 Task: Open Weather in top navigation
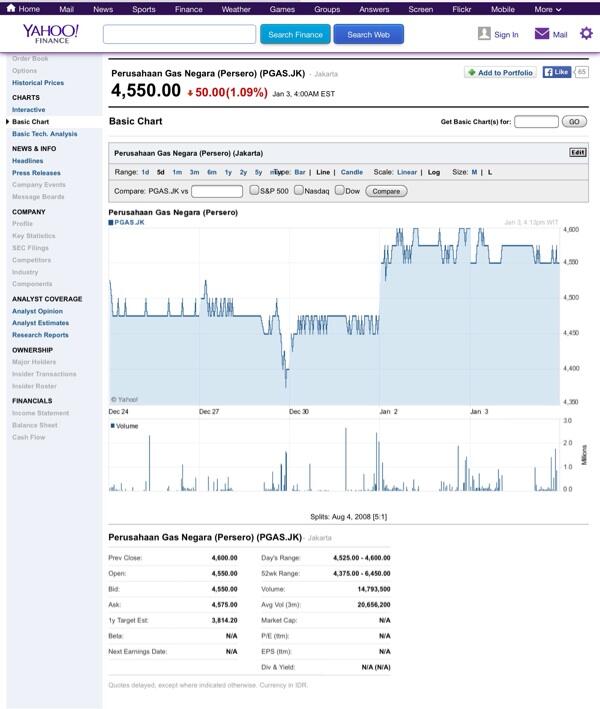(x=236, y=9)
